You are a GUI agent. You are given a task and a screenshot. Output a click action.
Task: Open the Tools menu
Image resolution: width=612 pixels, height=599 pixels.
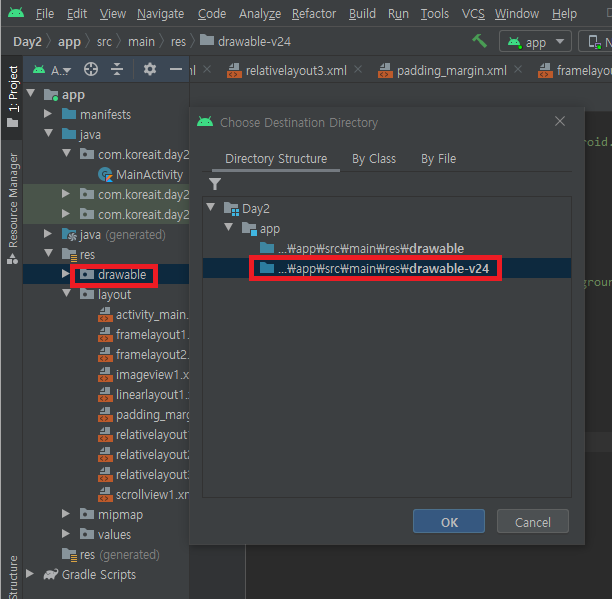[434, 14]
